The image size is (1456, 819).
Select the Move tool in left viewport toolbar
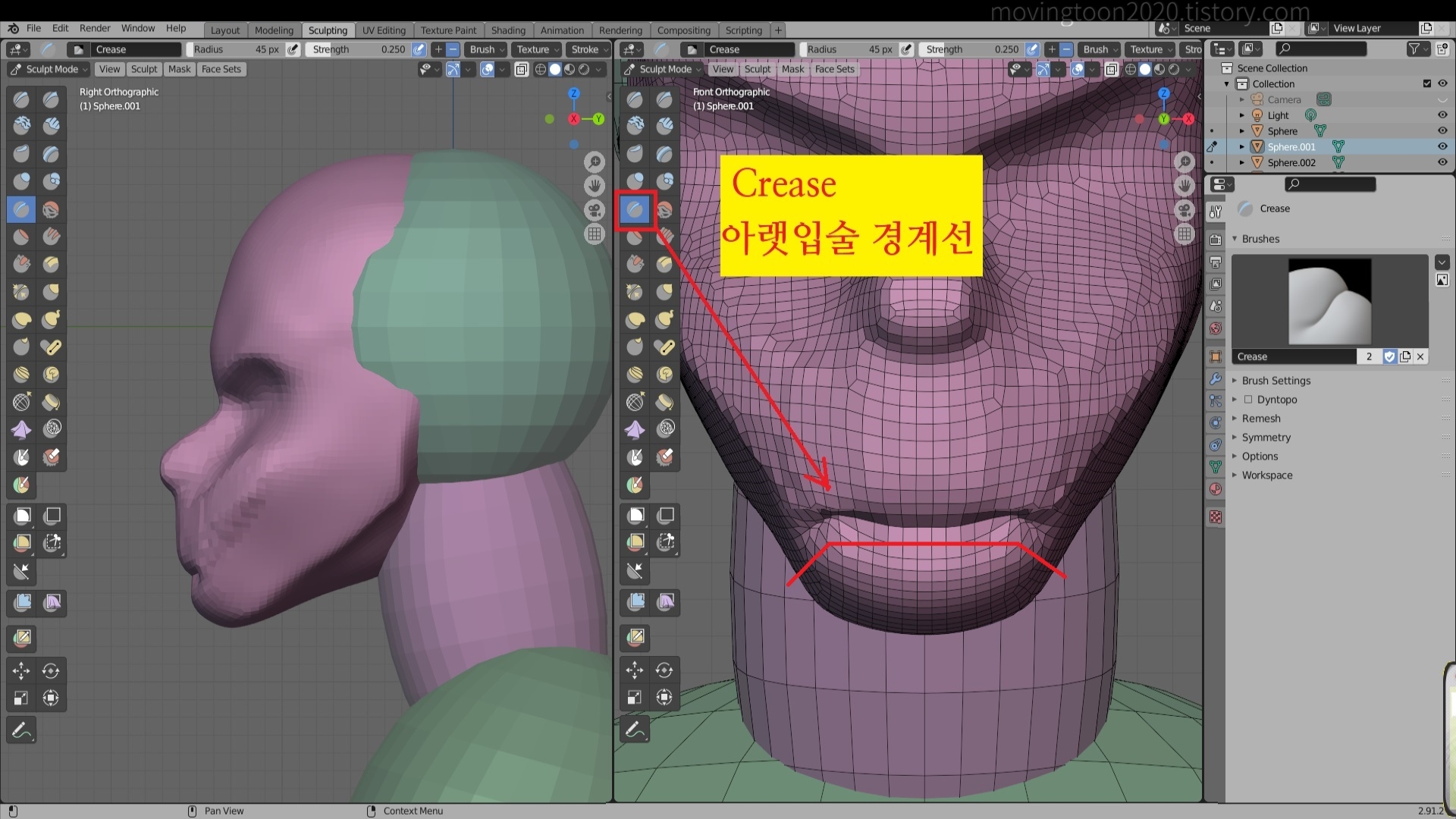pos(21,670)
